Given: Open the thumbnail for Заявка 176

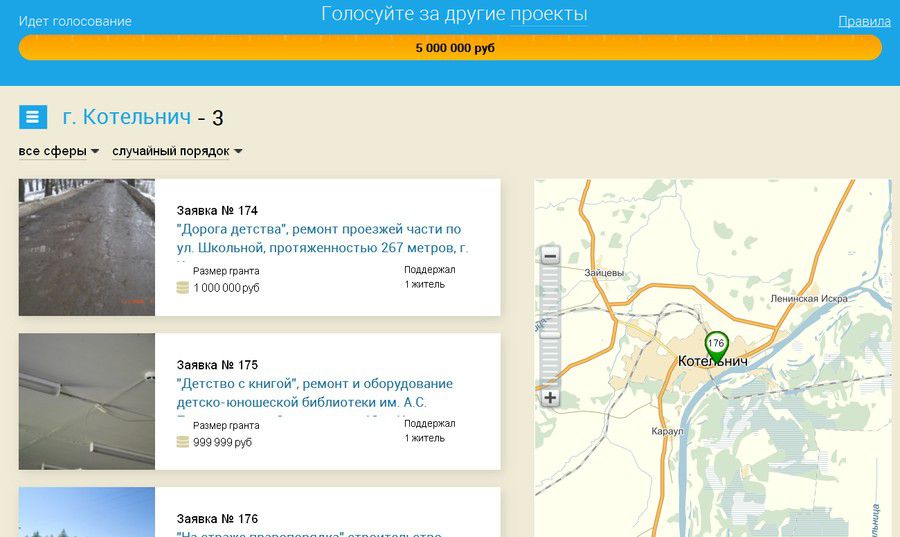Looking at the screenshot, I should 87,512.
